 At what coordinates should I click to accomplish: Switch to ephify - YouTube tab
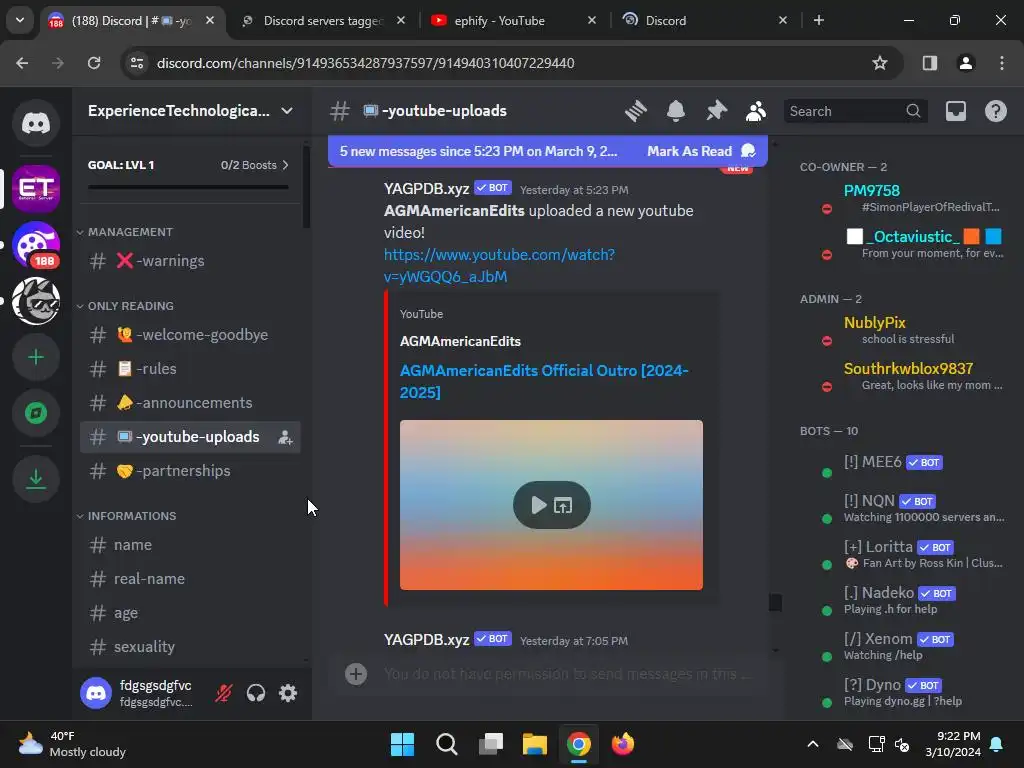514,21
